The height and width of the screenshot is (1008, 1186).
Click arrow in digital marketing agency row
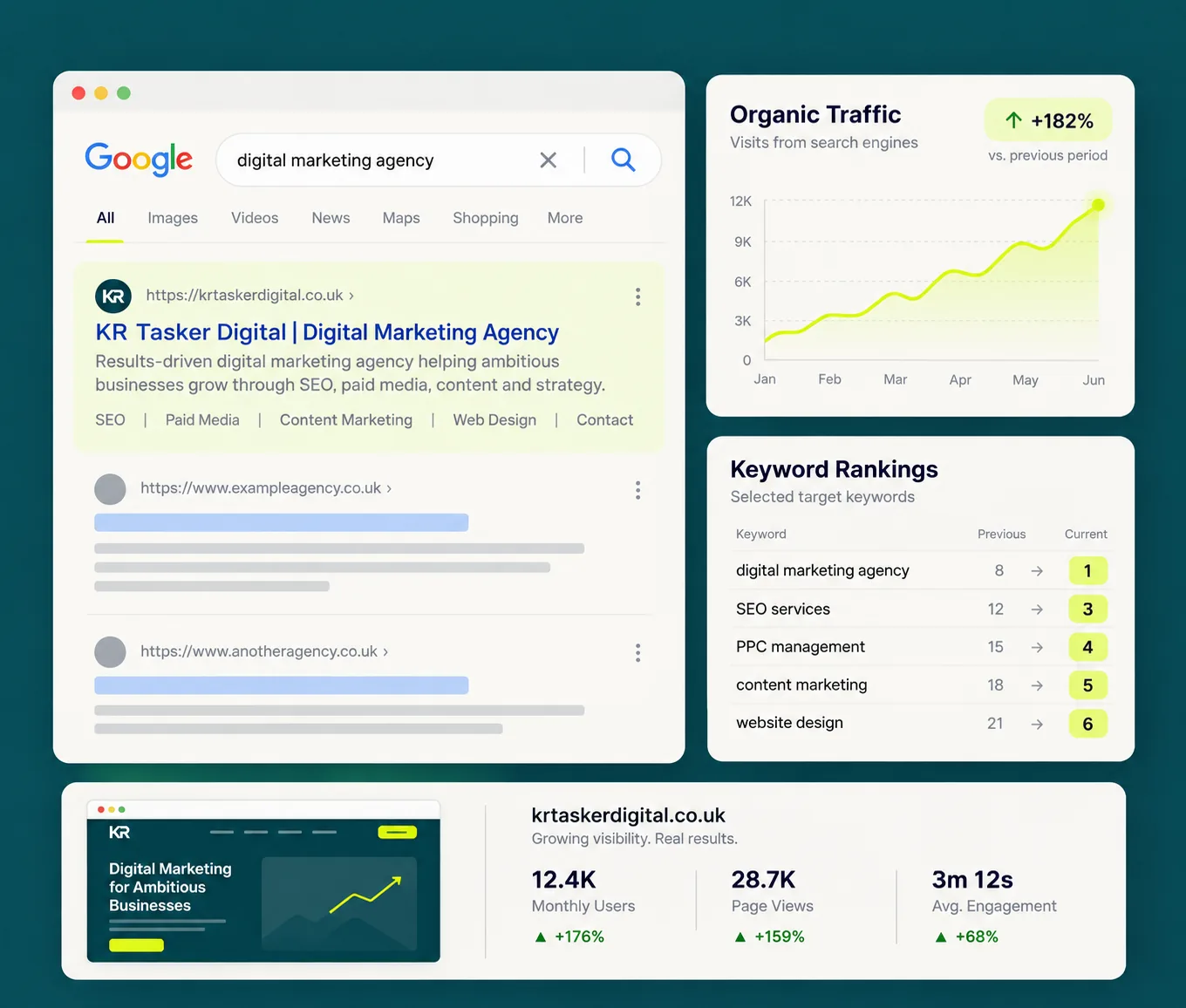tap(1037, 571)
